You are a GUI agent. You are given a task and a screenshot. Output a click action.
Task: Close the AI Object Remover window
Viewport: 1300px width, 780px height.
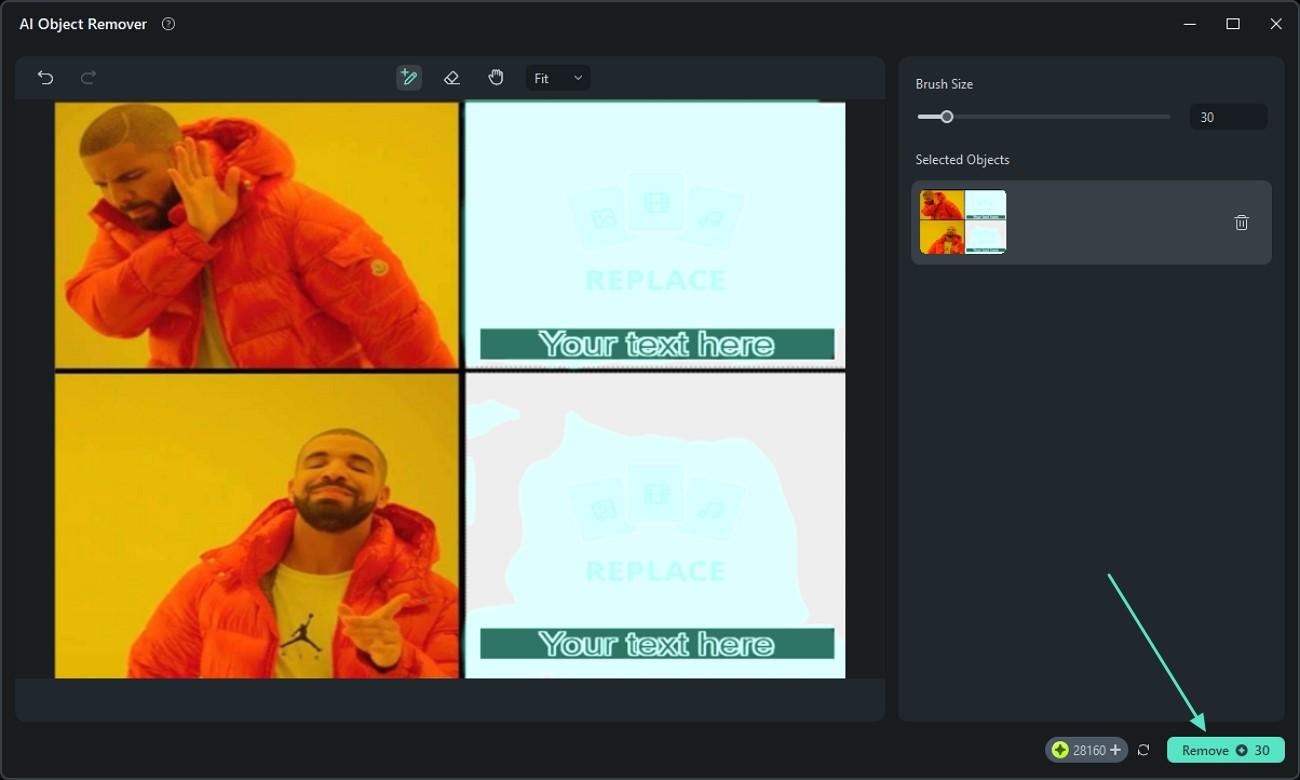1276,24
